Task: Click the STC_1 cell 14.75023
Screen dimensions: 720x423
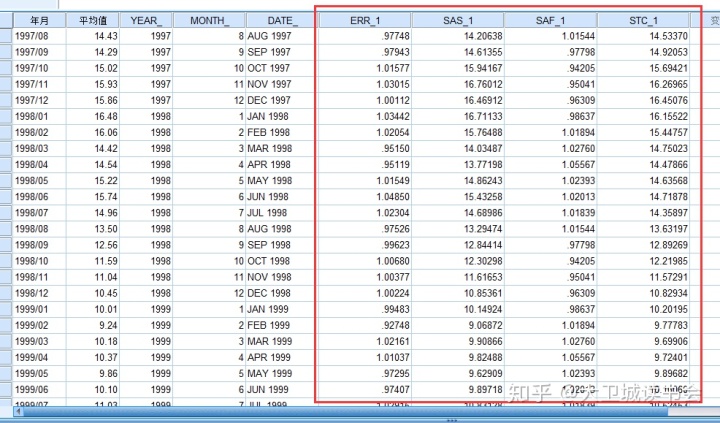Action: [x=643, y=149]
